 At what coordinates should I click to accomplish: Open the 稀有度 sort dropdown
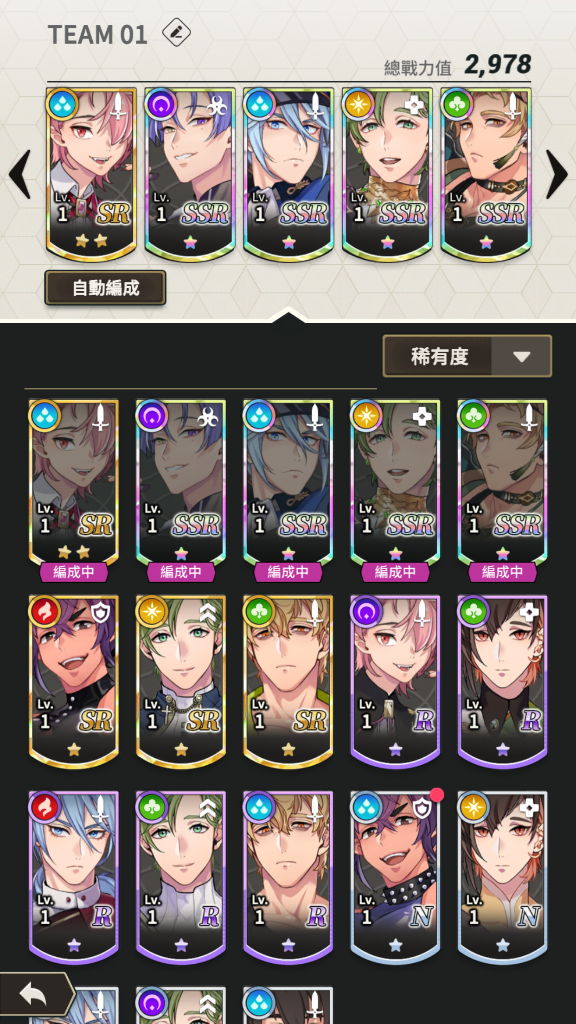pos(467,356)
